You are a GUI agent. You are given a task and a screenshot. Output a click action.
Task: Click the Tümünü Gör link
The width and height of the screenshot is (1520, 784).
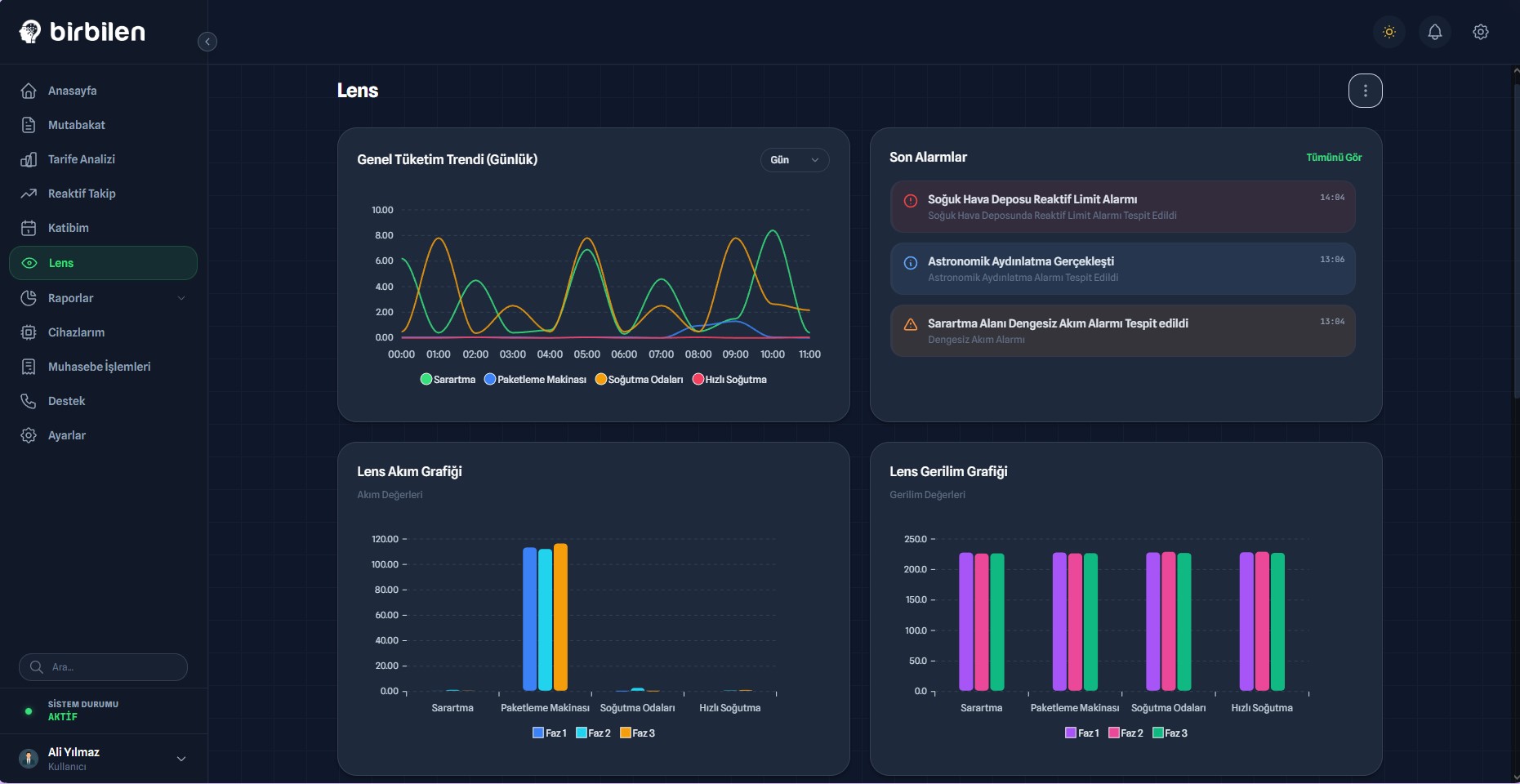pyautogui.click(x=1333, y=158)
